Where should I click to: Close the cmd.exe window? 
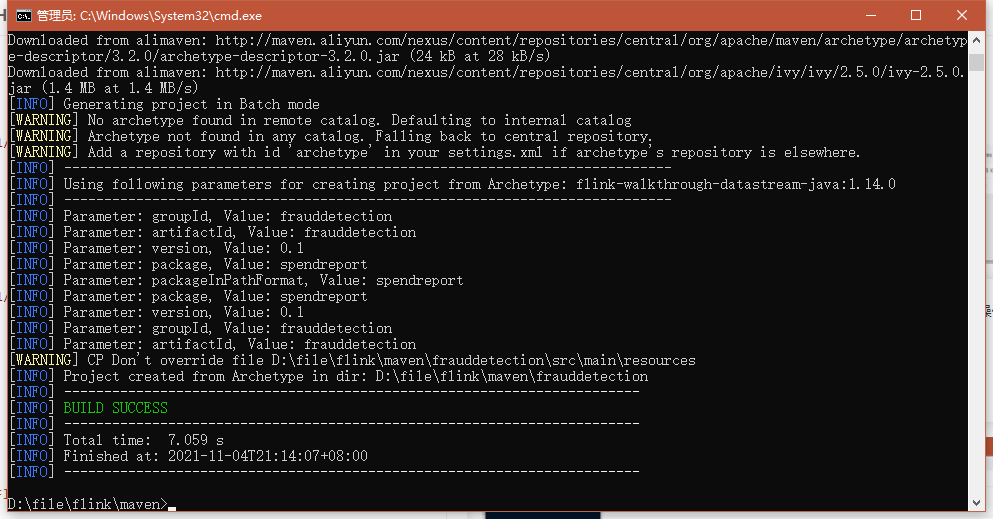961,15
